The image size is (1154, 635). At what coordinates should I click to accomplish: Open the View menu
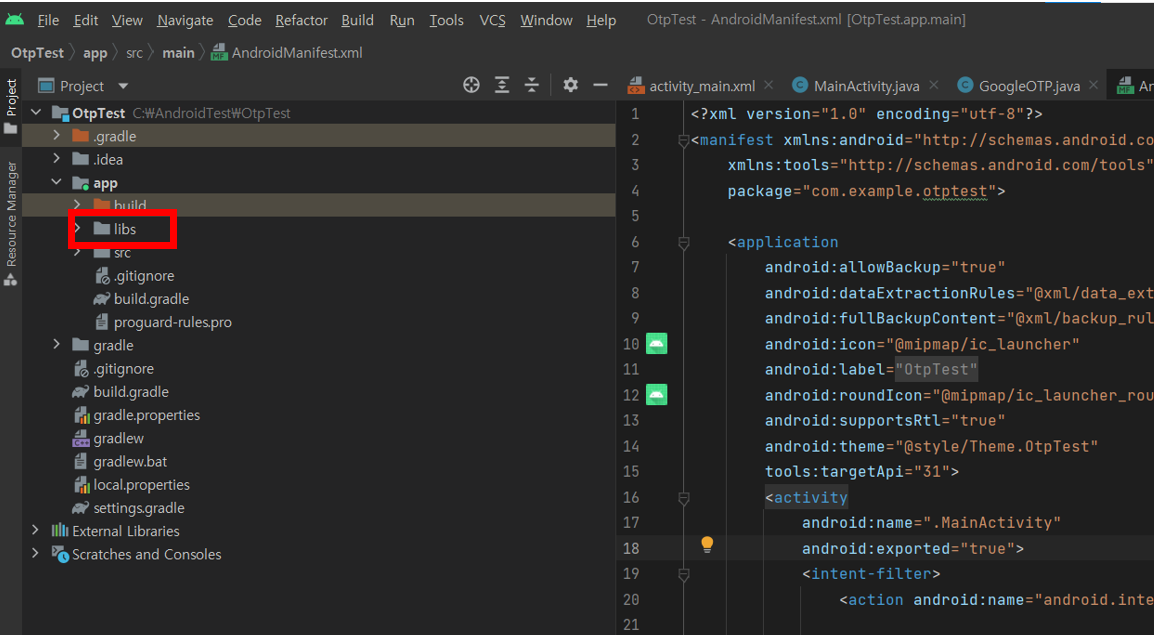[x=127, y=21]
